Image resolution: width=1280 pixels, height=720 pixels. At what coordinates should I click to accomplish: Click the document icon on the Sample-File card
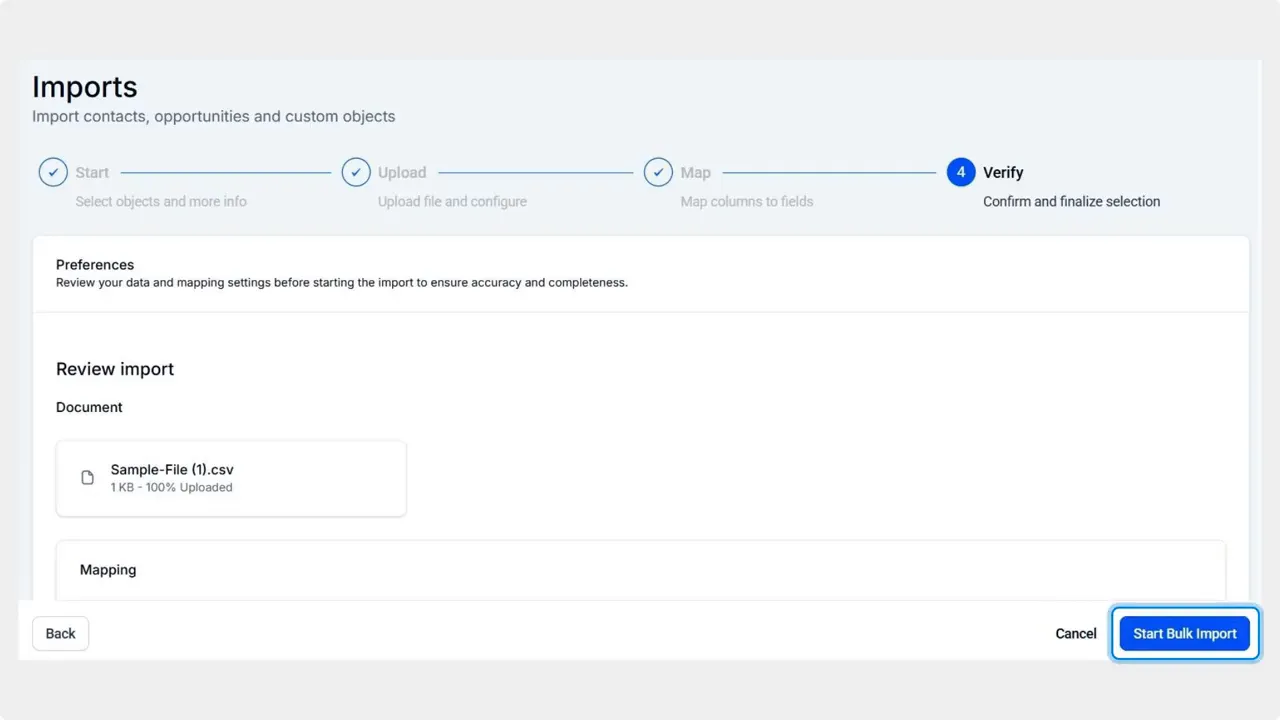click(x=87, y=477)
